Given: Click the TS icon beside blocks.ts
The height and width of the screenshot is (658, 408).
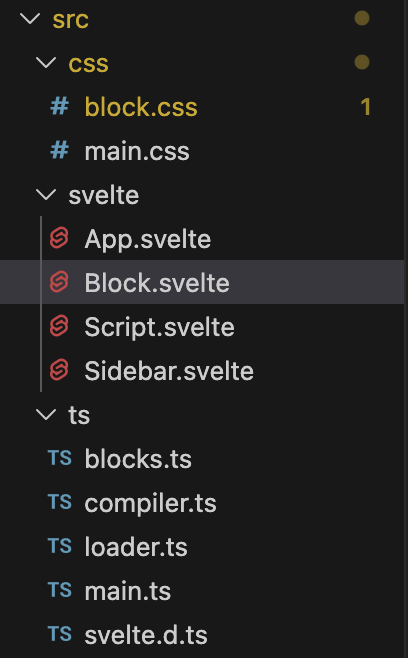Looking at the screenshot, I should 60,458.
